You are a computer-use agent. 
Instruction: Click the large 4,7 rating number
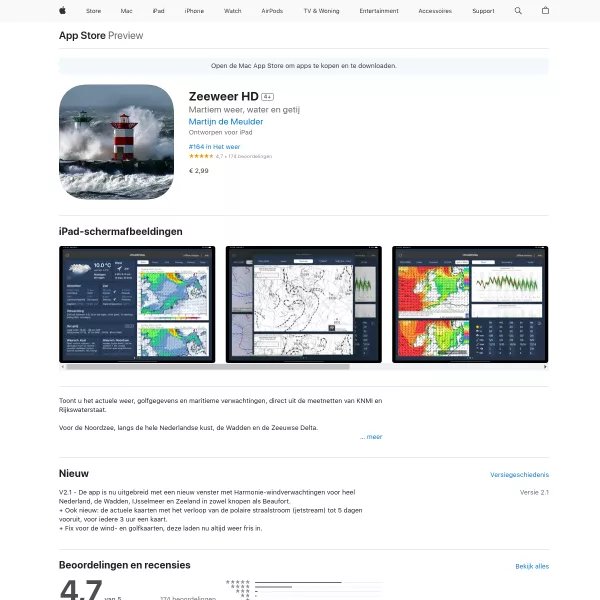click(x=81, y=590)
